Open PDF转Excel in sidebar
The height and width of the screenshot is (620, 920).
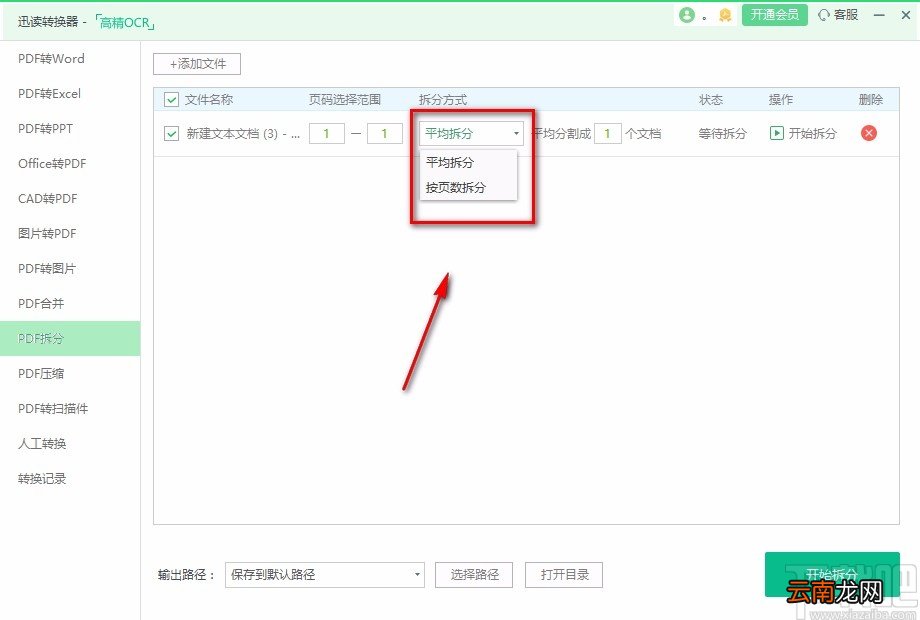tap(70, 94)
